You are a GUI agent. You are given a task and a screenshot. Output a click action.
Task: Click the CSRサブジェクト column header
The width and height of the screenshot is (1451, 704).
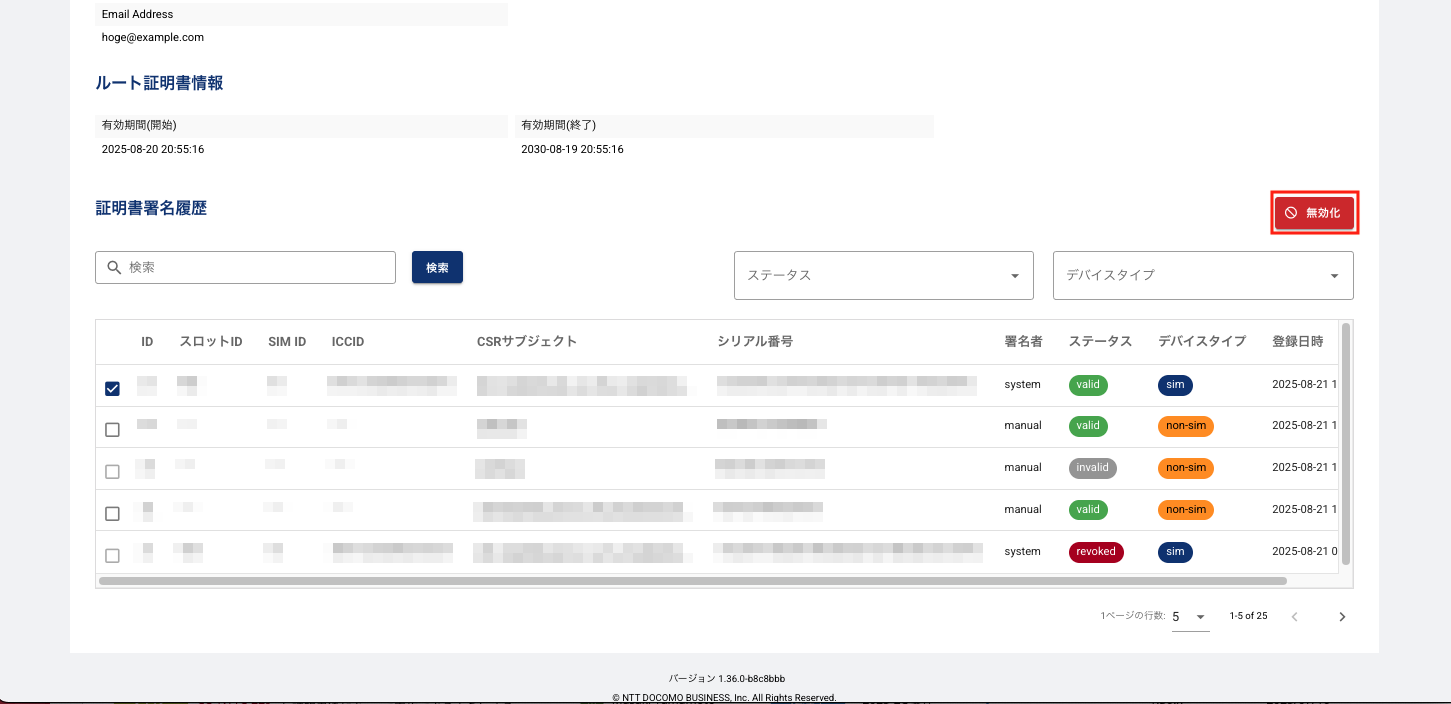527,342
